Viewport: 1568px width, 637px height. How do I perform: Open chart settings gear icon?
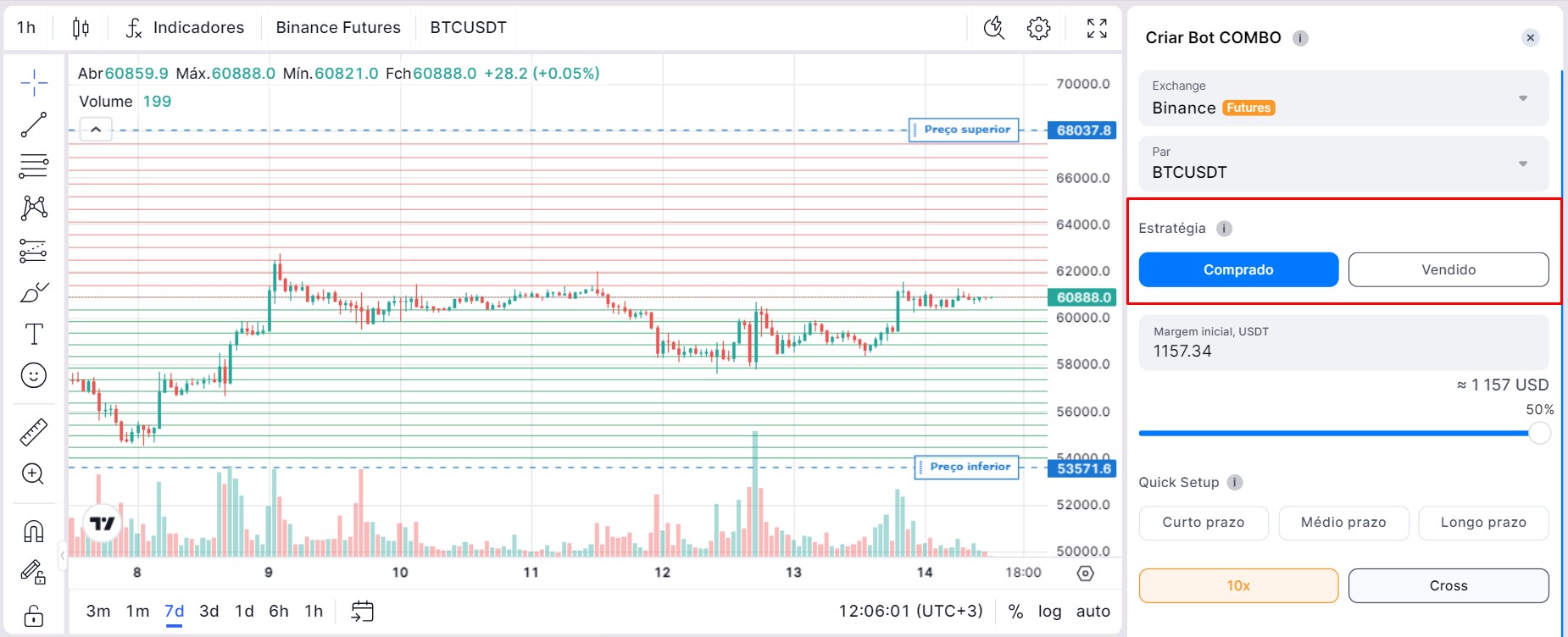click(1038, 28)
